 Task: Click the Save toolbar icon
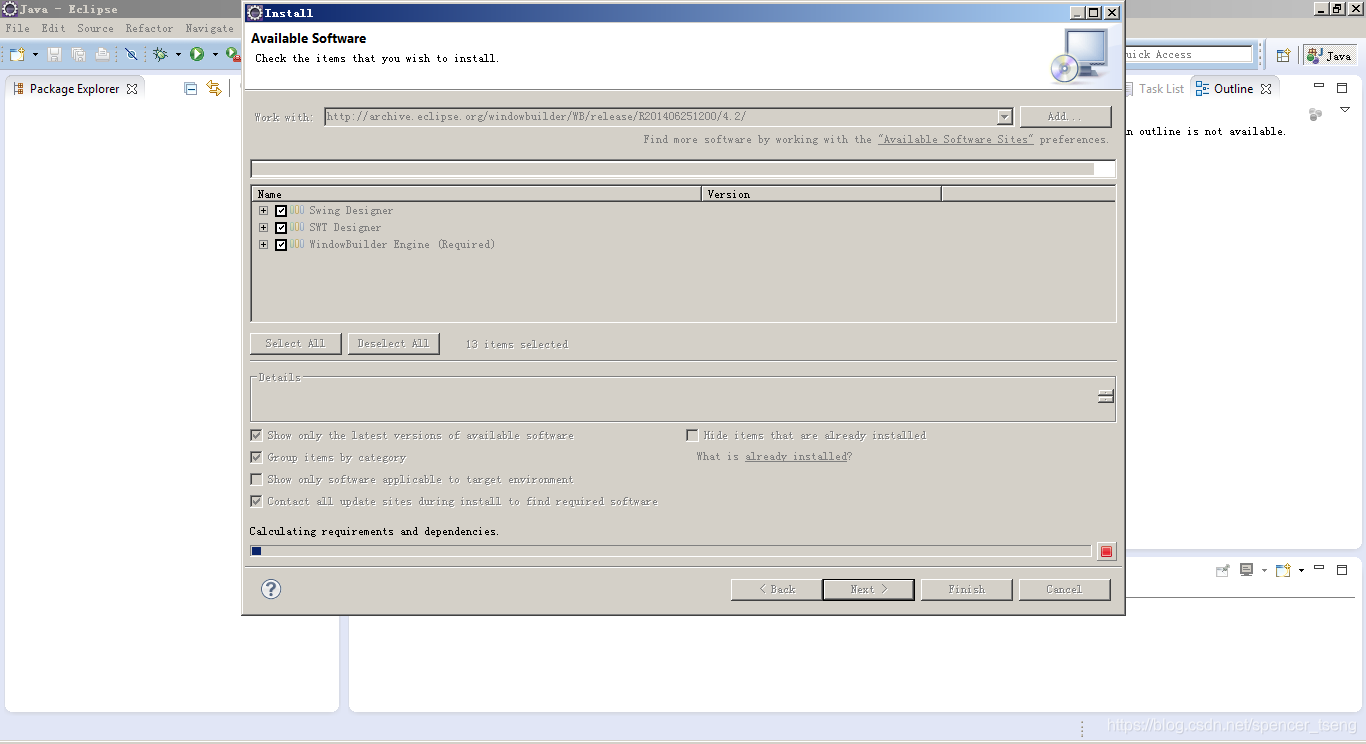coord(54,54)
